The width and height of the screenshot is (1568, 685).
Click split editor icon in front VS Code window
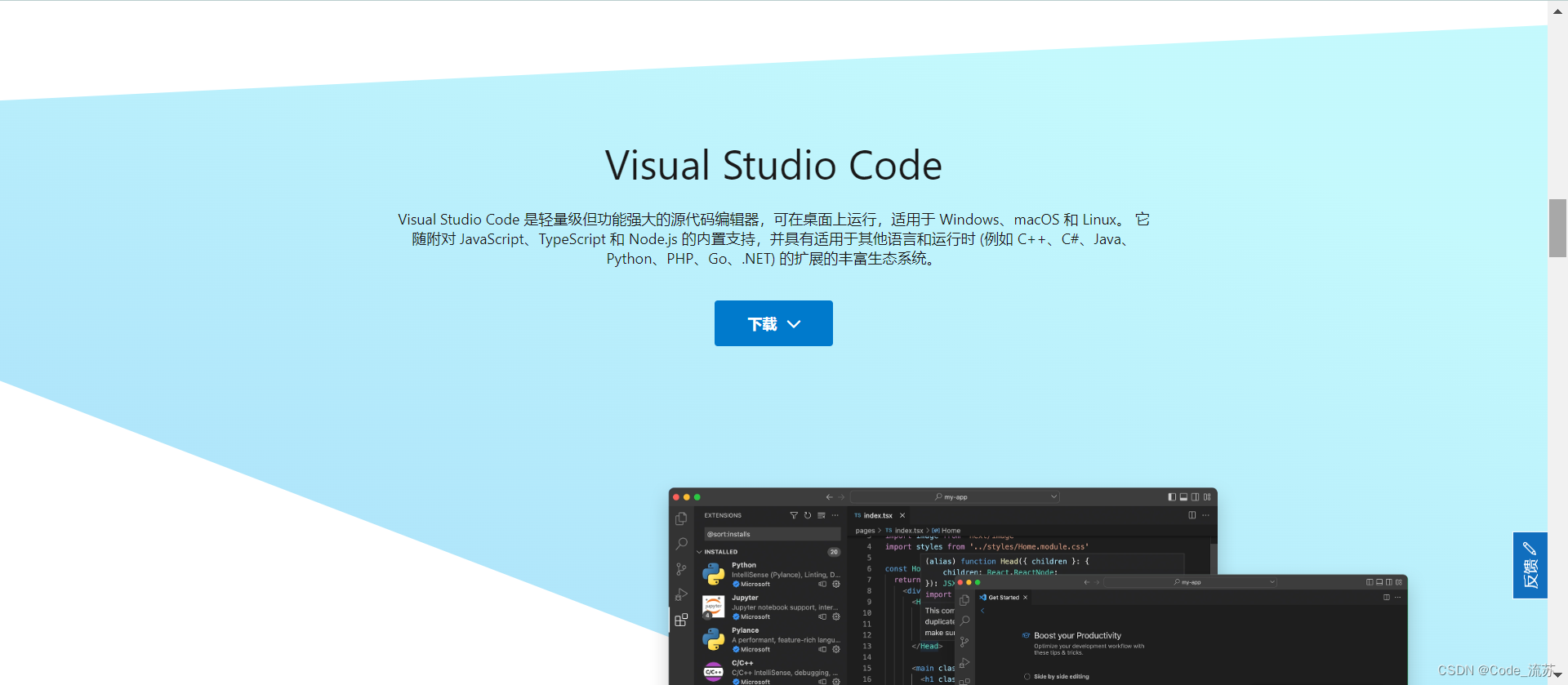pos(1387,598)
